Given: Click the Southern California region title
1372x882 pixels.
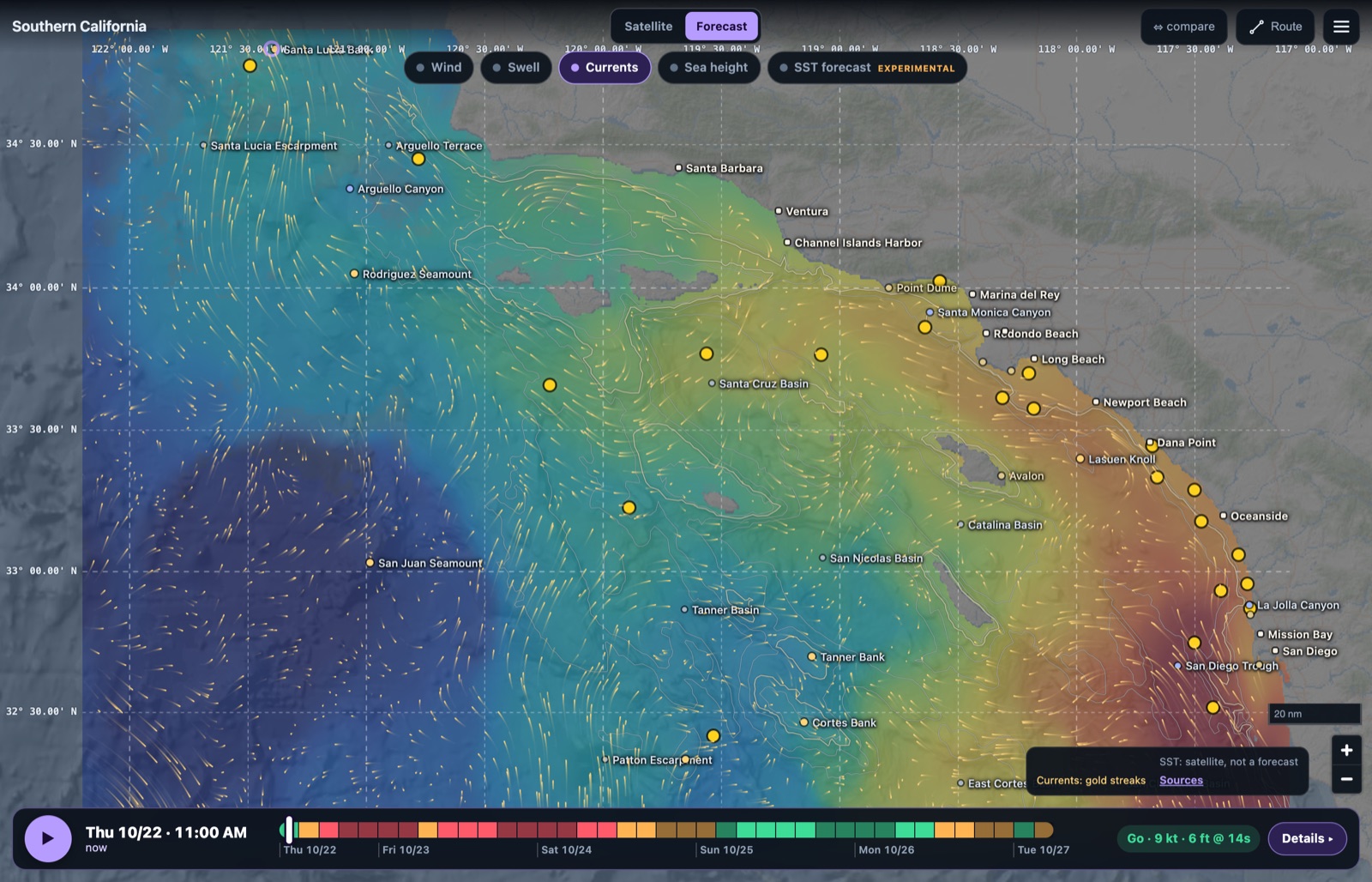Looking at the screenshot, I should coord(79,27).
